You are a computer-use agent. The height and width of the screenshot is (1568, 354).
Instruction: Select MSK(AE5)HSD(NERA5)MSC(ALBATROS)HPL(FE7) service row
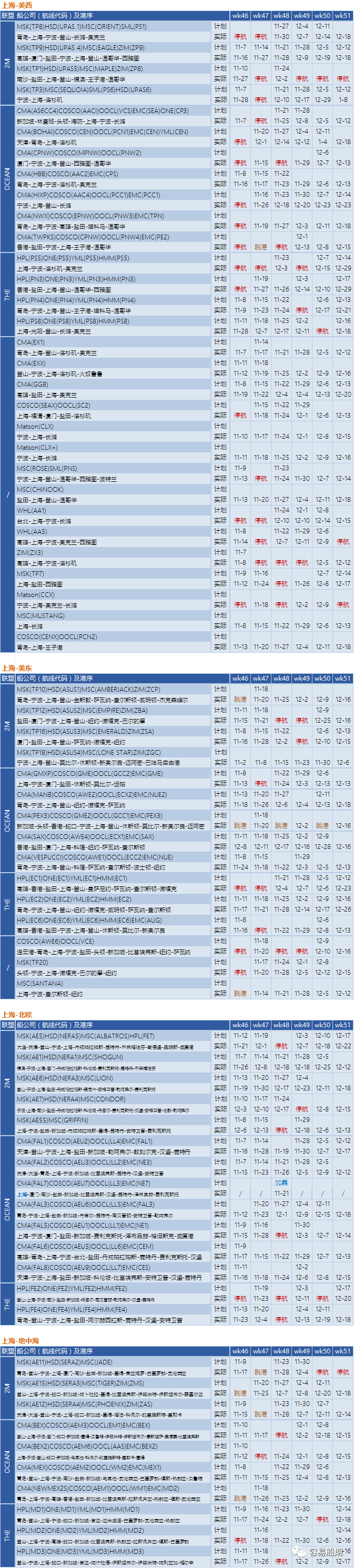[x=184, y=1036]
